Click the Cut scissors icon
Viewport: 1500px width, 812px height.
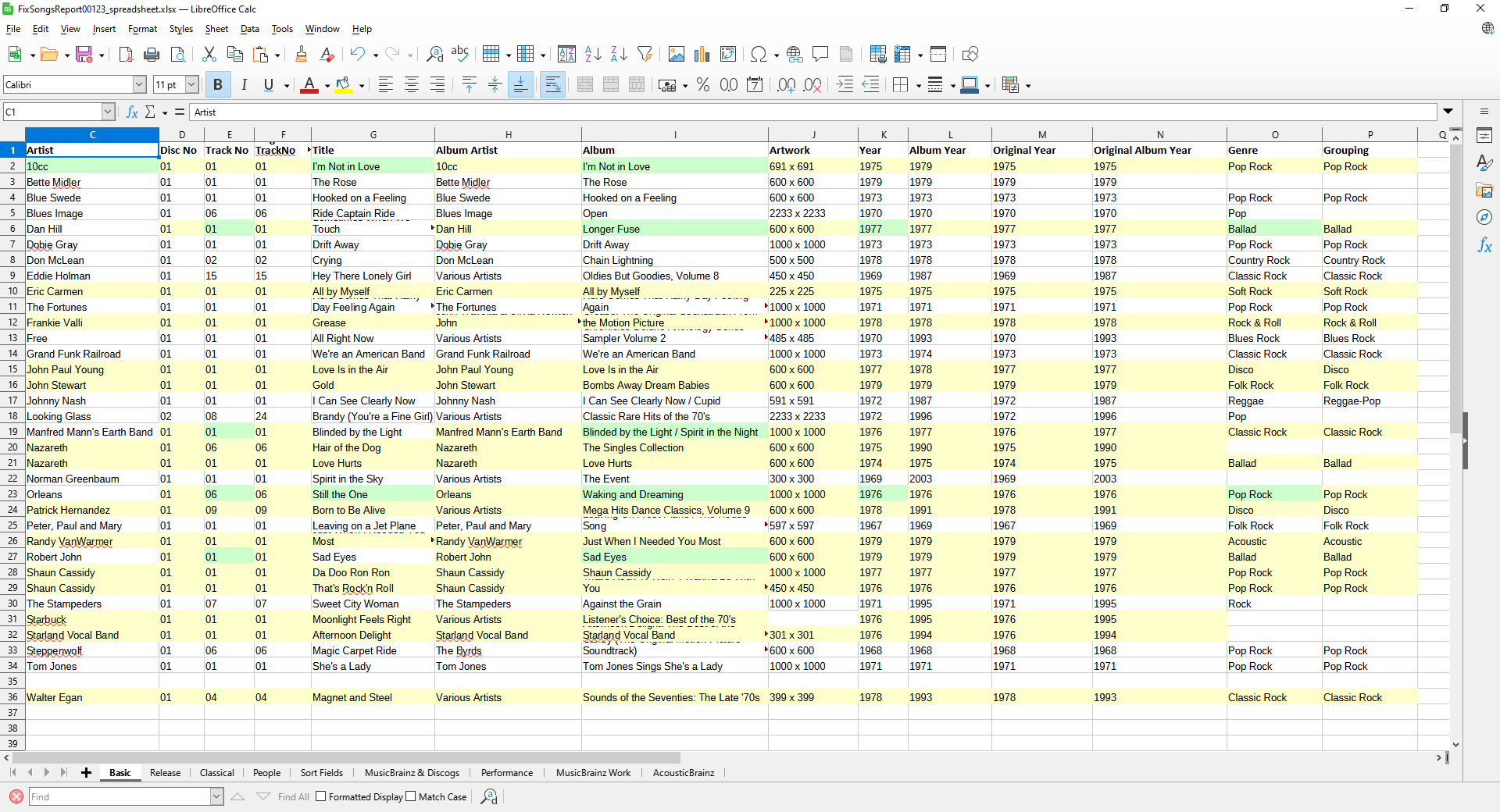(x=209, y=54)
